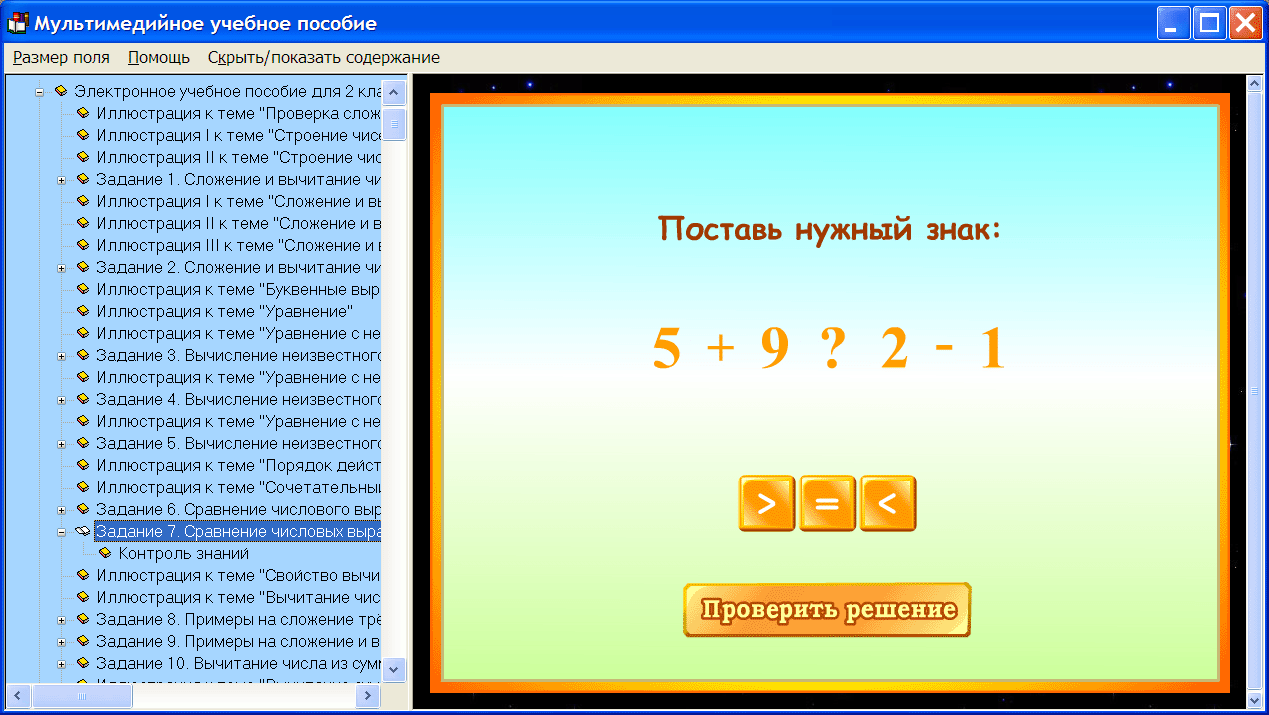
Task: Select the "<" sign answer option
Action: tap(888, 503)
